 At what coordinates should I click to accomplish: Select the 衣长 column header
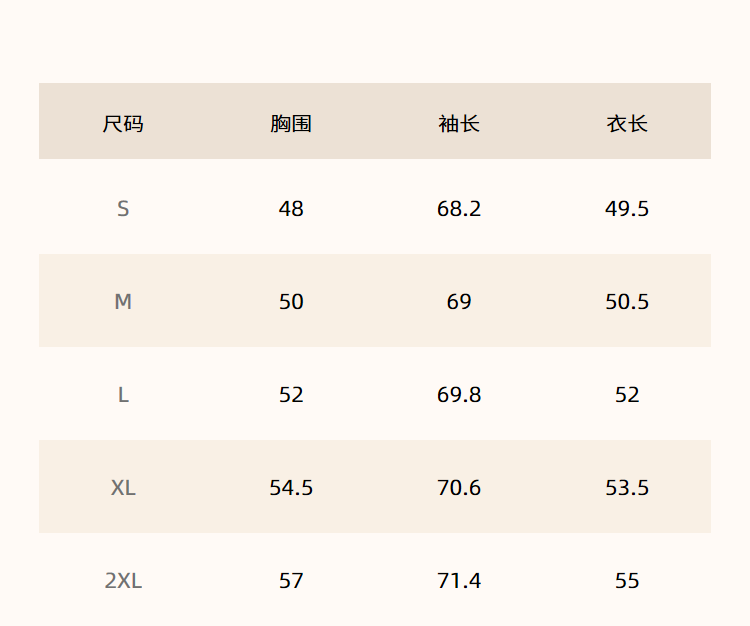tap(627, 124)
